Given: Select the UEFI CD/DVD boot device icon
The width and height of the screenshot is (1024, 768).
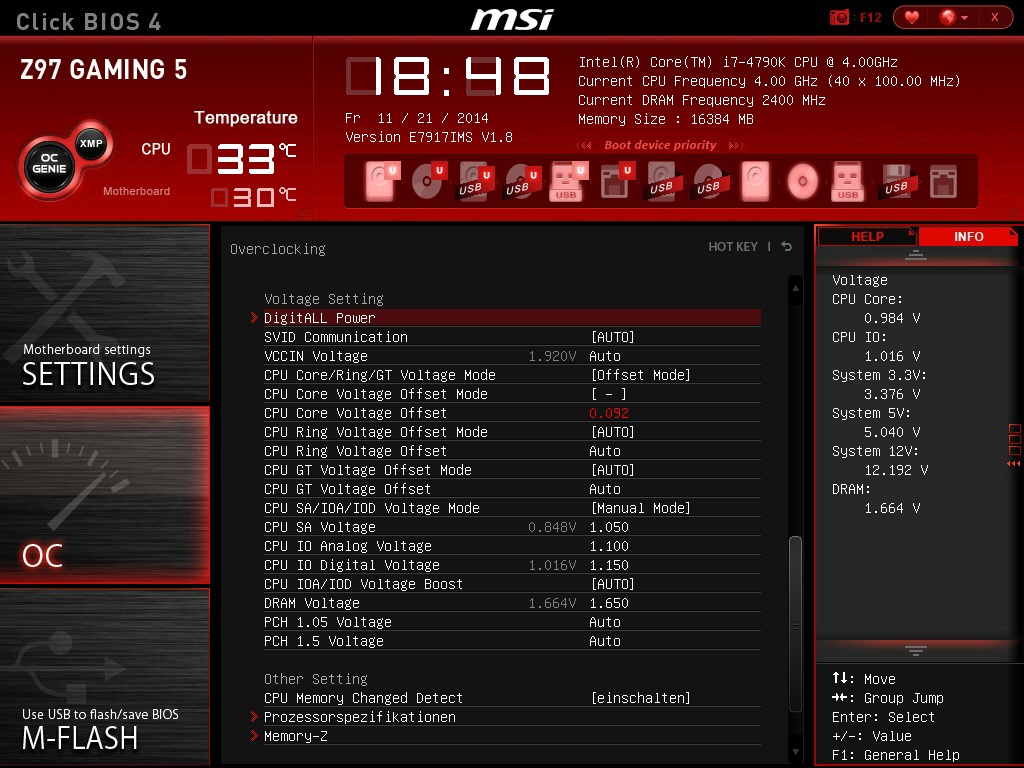Looking at the screenshot, I should tap(428, 181).
